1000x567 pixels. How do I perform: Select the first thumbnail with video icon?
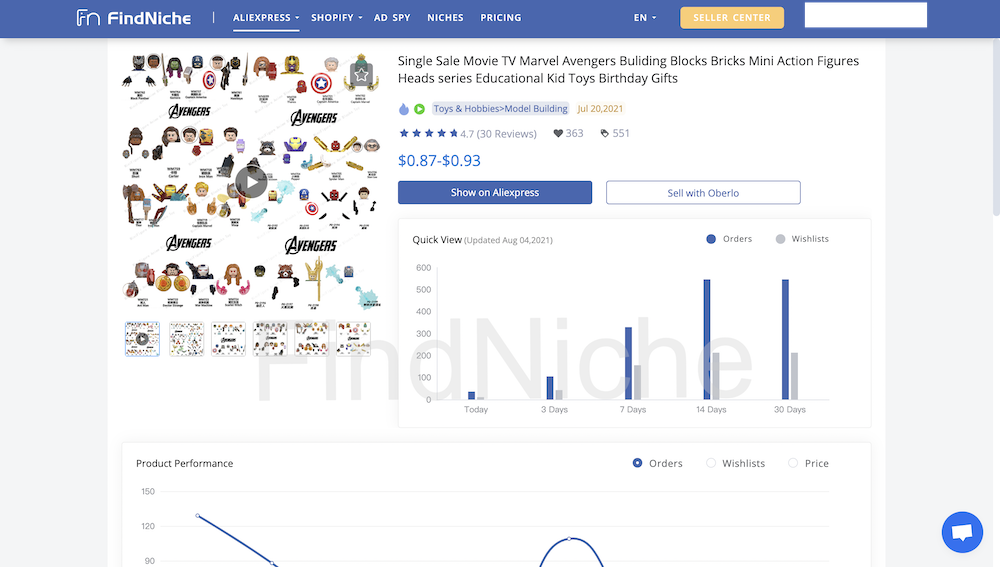(142, 339)
